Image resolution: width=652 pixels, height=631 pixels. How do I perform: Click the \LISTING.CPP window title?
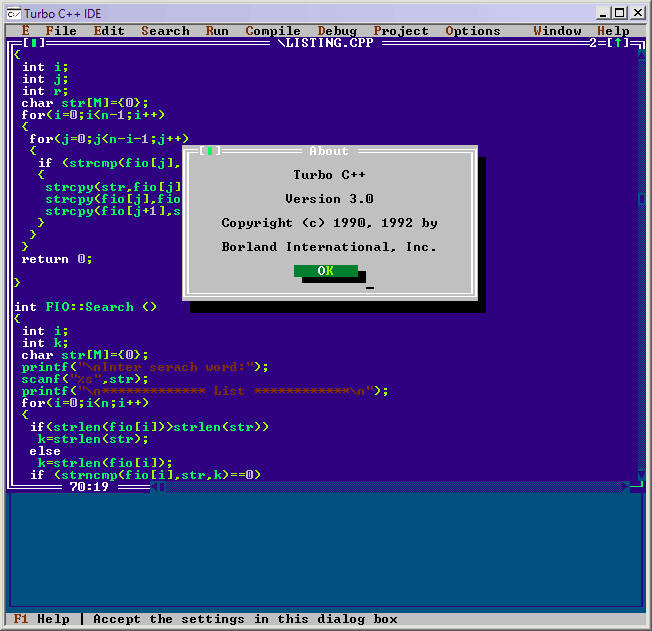326,43
